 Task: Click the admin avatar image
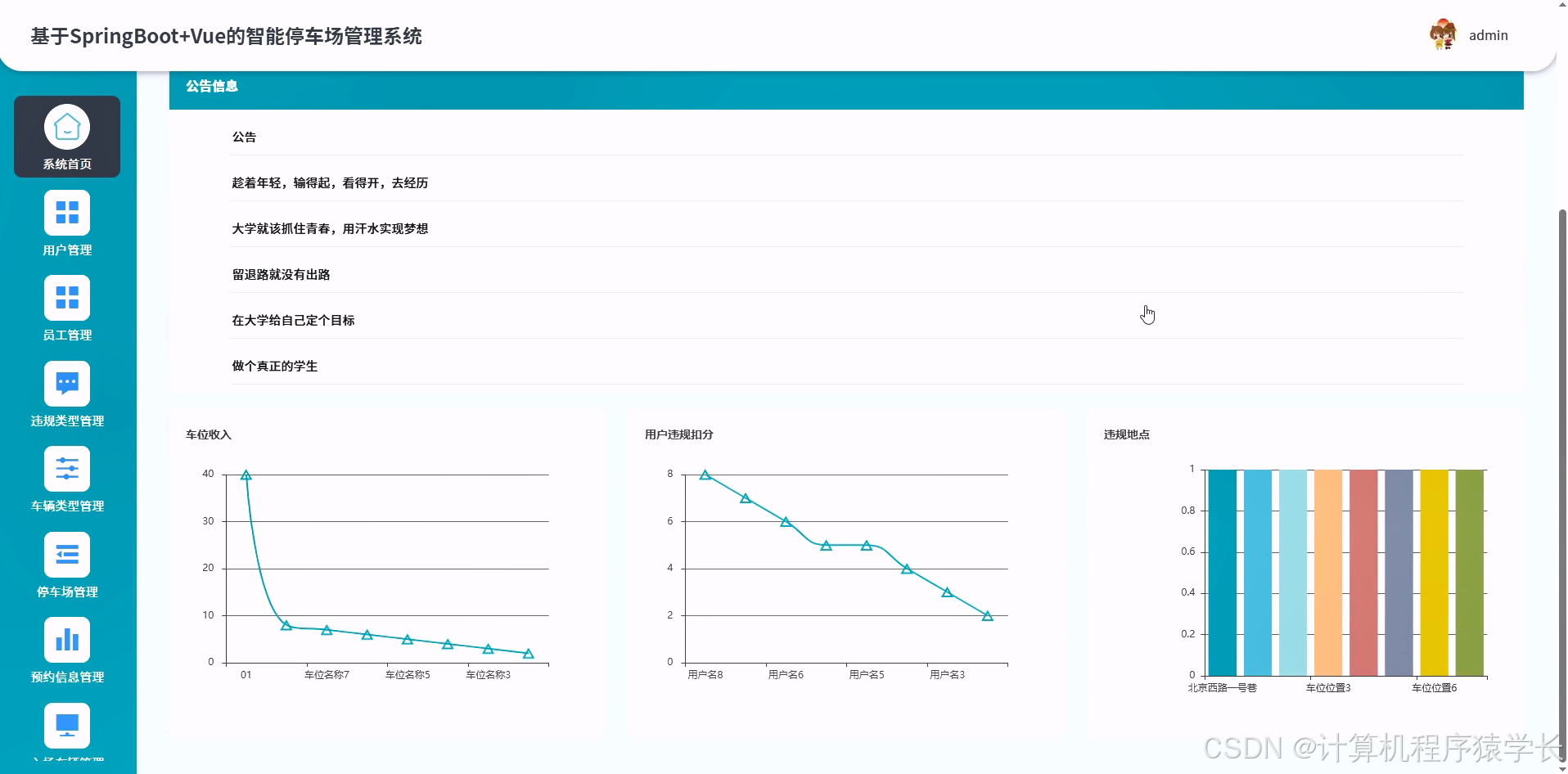(x=1443, y=35)
